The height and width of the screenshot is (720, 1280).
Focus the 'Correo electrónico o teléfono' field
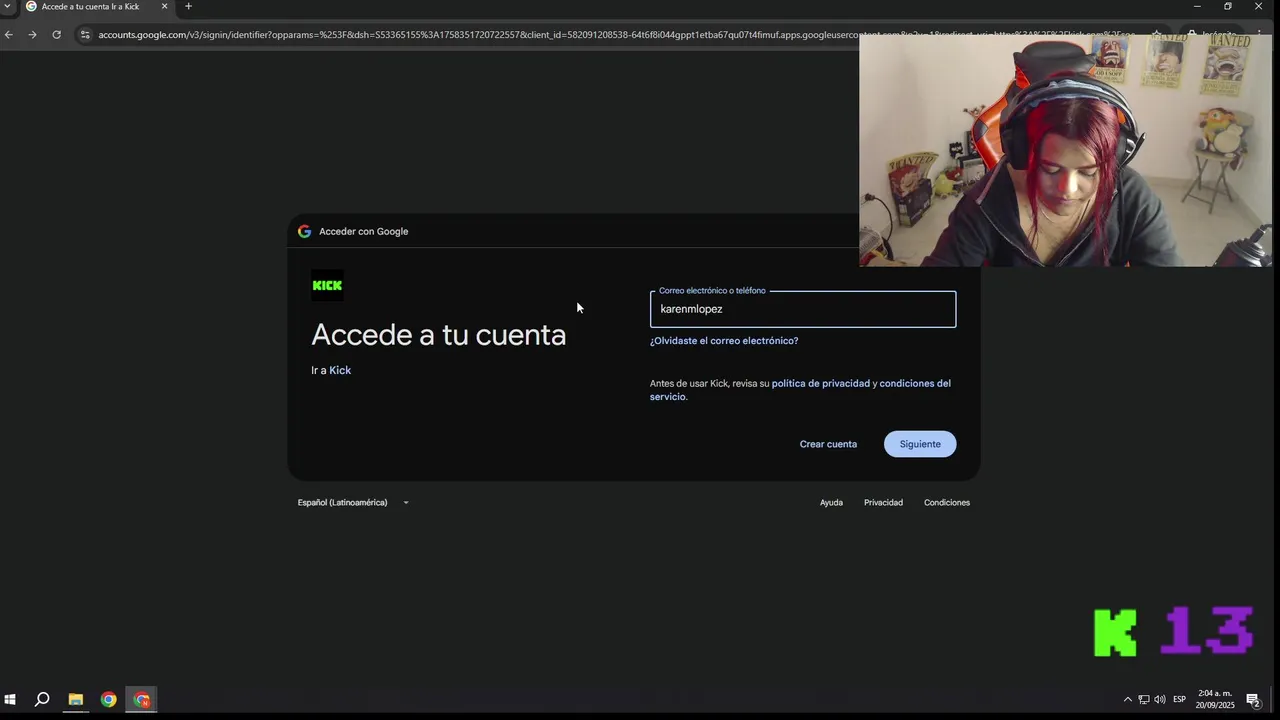pos(803,309)
